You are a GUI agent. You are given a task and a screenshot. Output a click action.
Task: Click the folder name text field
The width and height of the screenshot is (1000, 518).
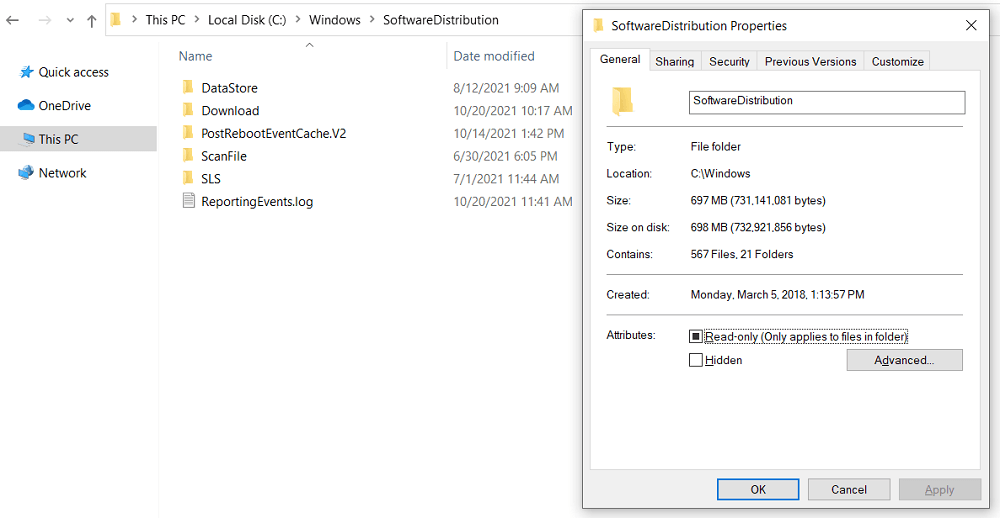(827, 102)
